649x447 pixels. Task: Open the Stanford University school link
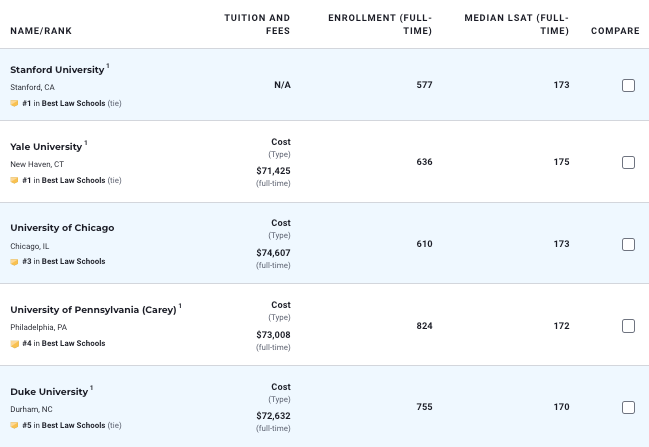click(57, 70)
